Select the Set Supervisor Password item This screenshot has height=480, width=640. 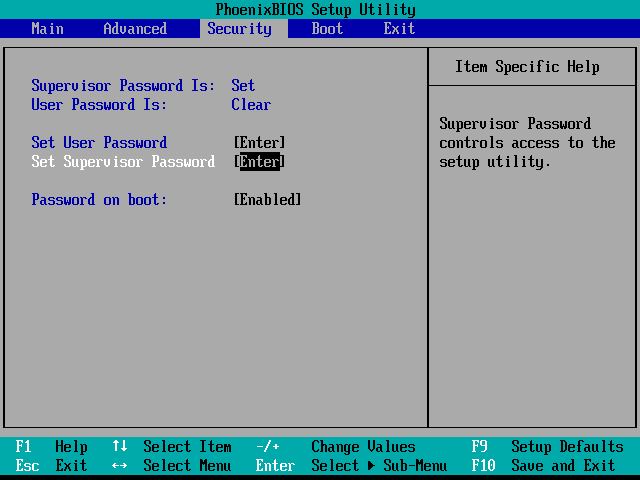[123, 162]
